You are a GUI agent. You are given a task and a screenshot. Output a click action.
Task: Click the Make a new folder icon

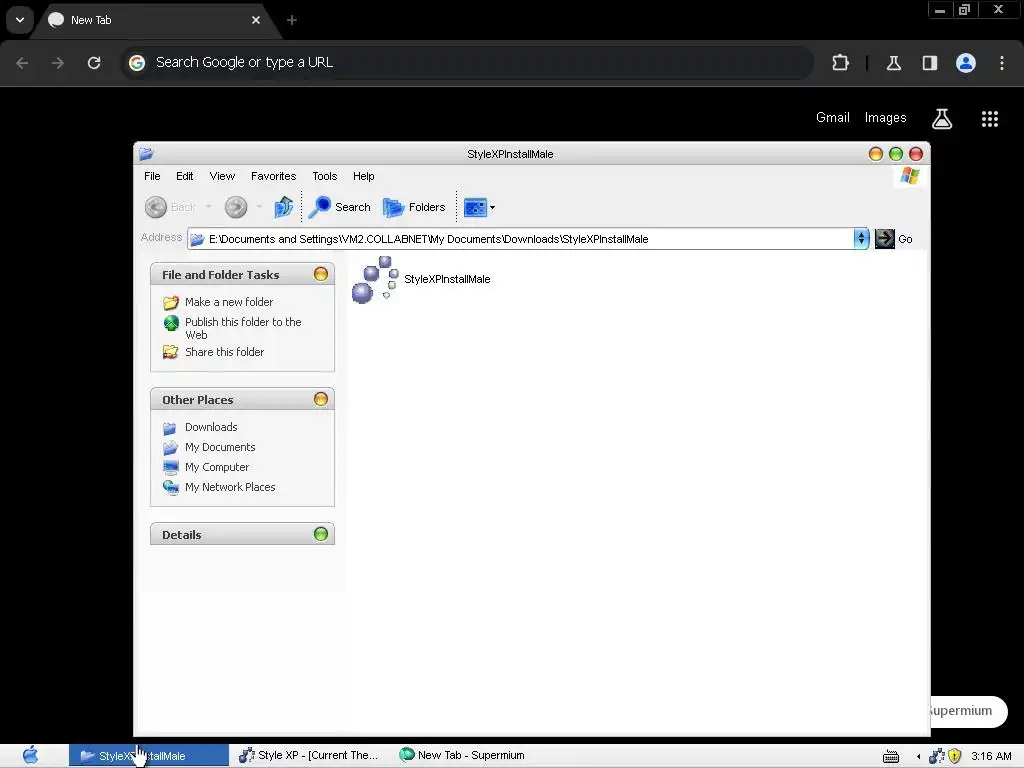[x=170, y=302]
